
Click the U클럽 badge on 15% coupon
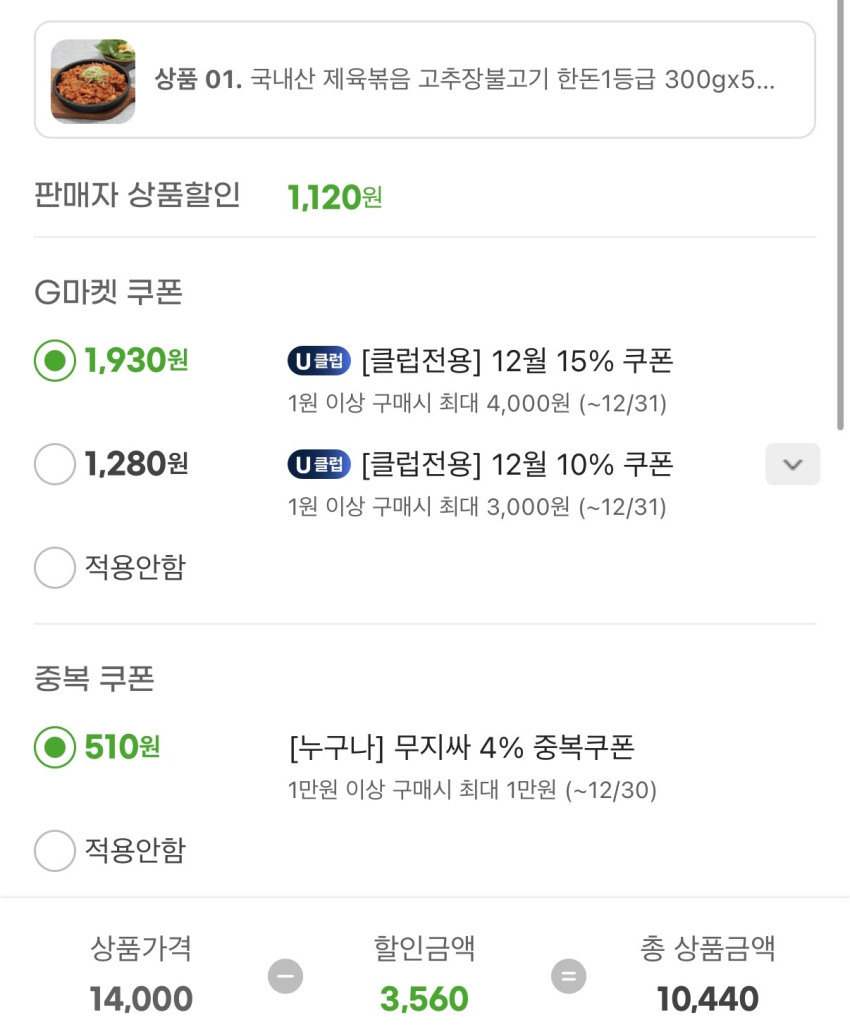318,361
